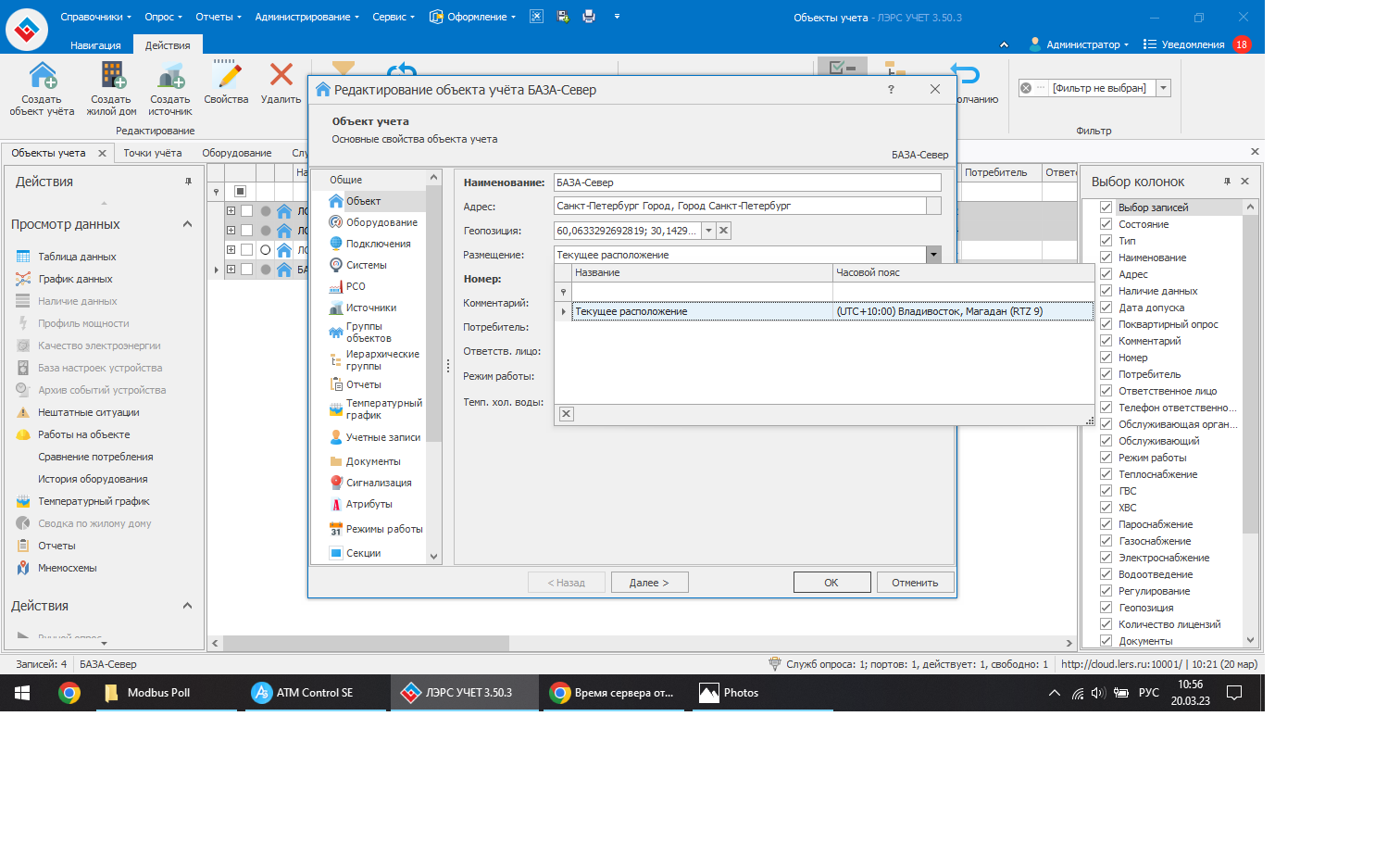Toggle ГВС column checkbox

click(1106, 491)
